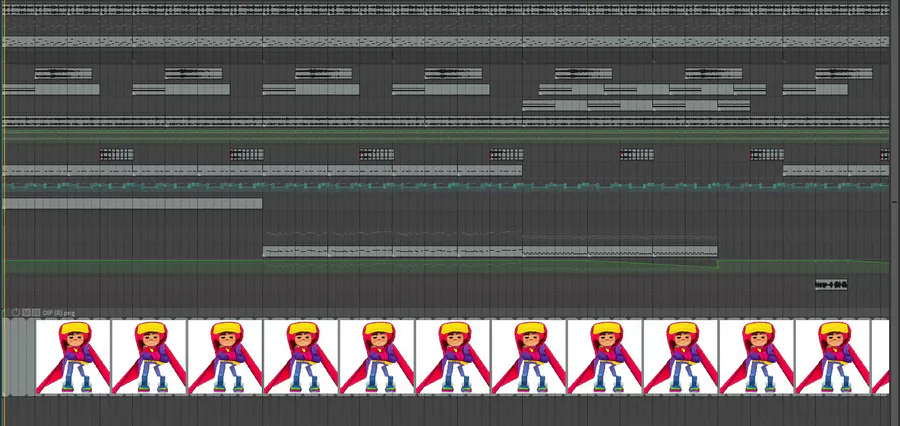Screen dimensions: 900x426
Task: Toggle the M mute icon on OIP (8).png
Action: click(26, 312)
